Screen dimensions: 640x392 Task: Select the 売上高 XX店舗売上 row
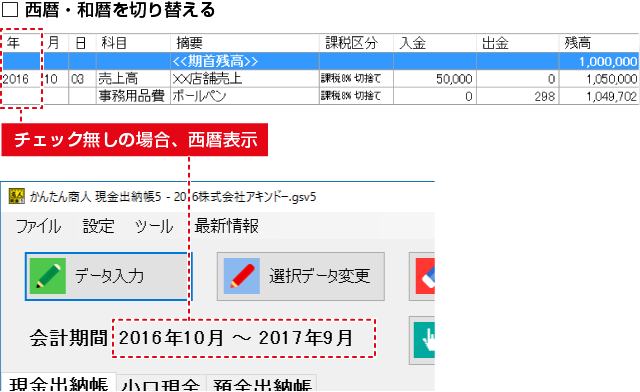pos(320,78)
